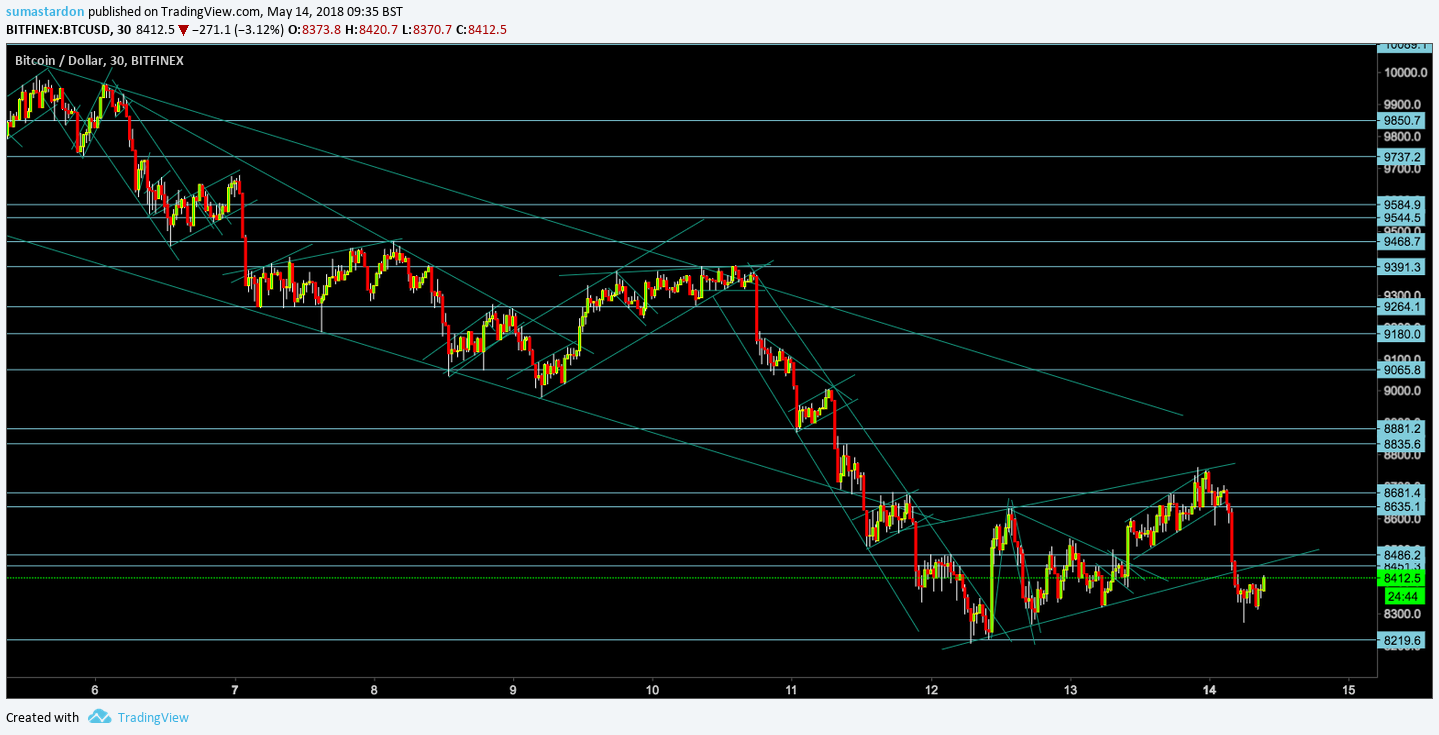Select the 8219.6 support level label
This screenshot has height=735, width=1439.
1400,640
